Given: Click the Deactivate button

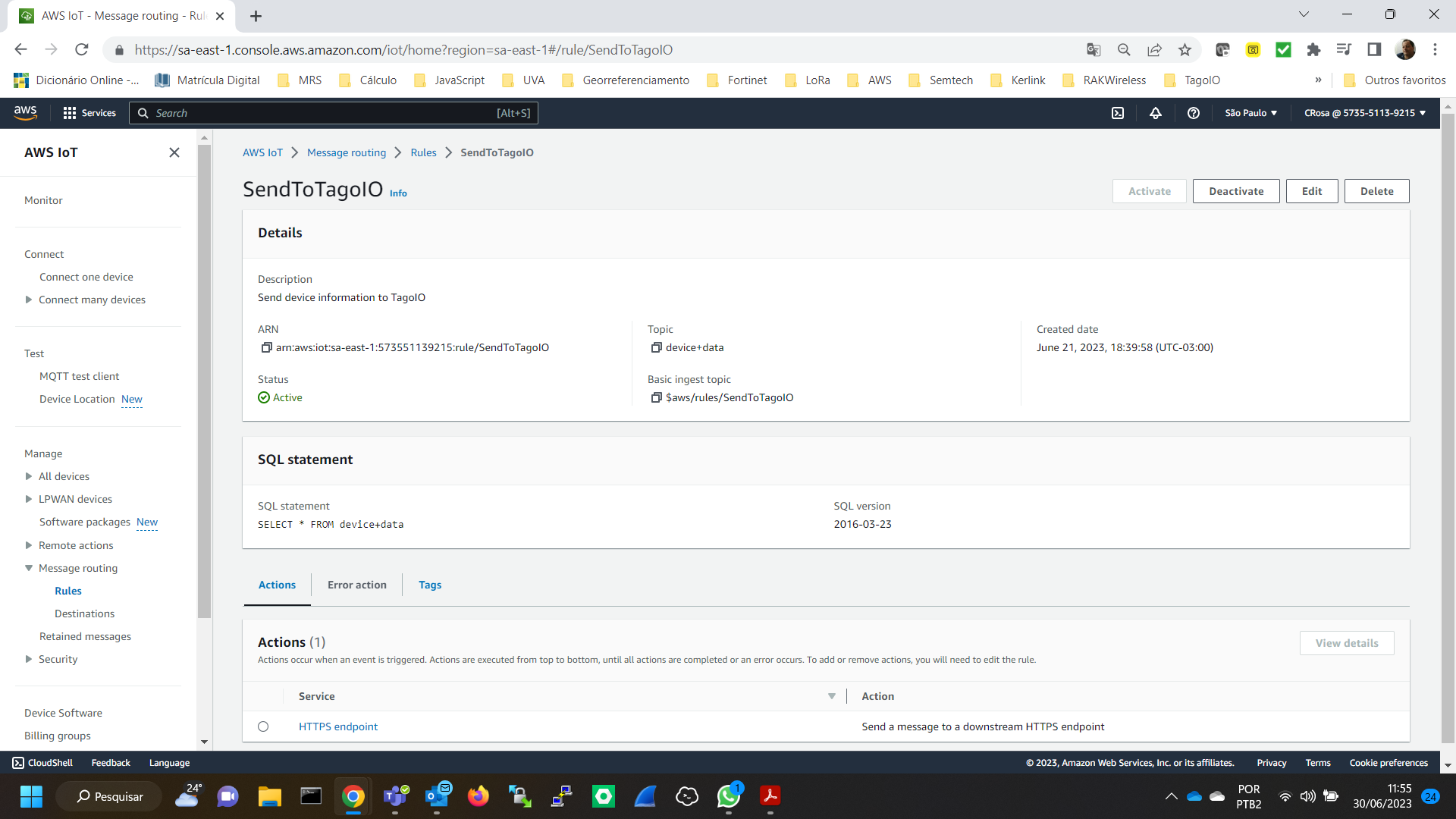Looking at the screenshot, I should [x=1235, y=191].
